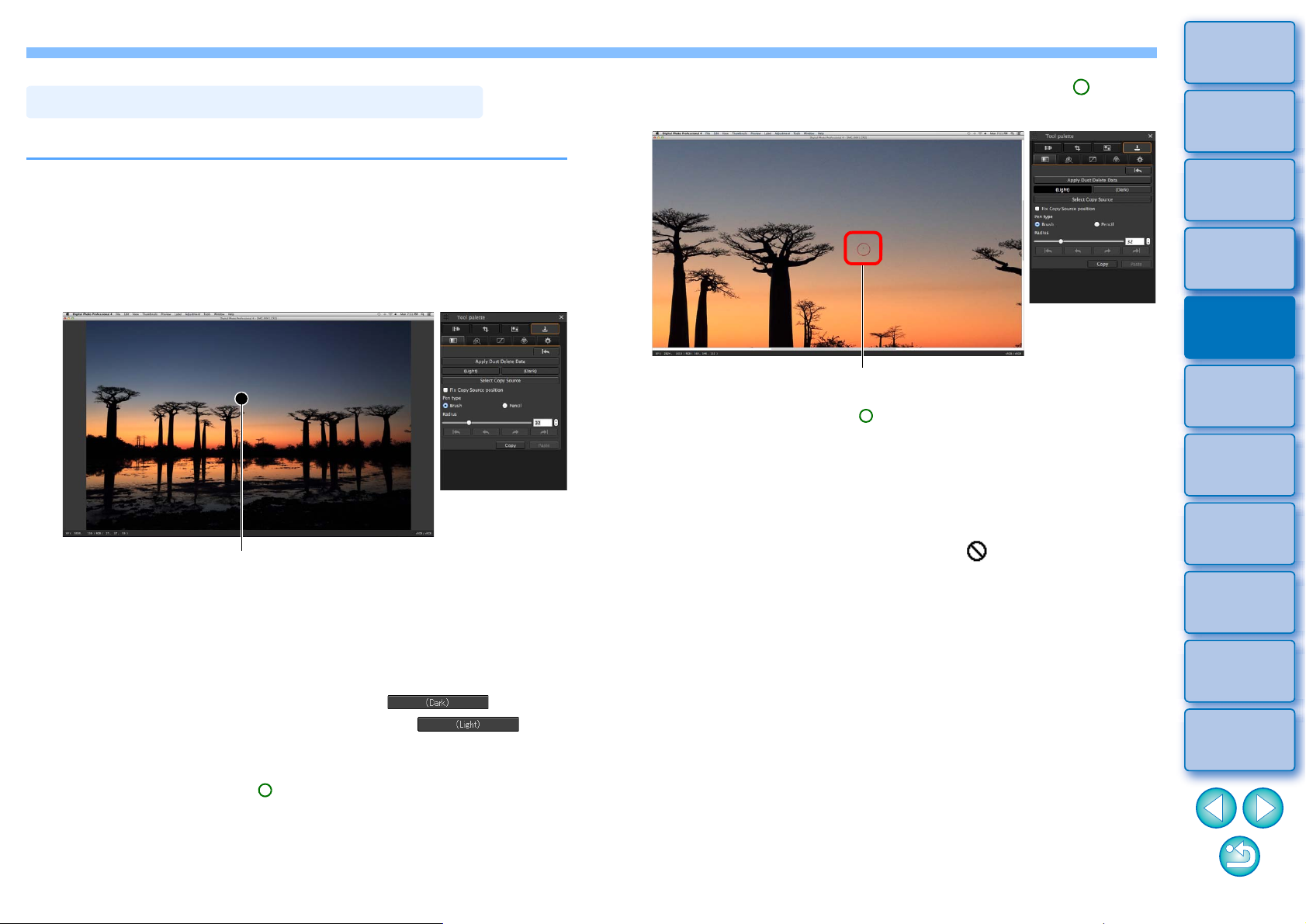This screenshot has height=924, width=1306.
Task: Click Apply Dust Delete Data in the (Light)-highlighted palette
Action: (1093, 180)
